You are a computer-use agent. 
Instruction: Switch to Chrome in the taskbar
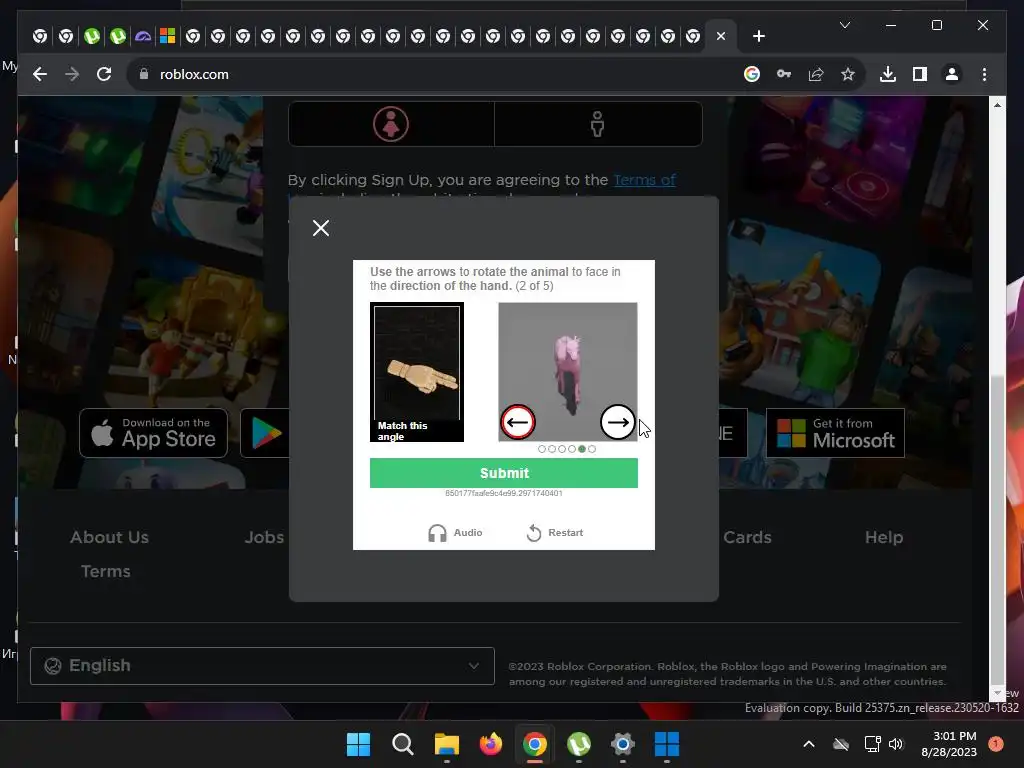535,744
